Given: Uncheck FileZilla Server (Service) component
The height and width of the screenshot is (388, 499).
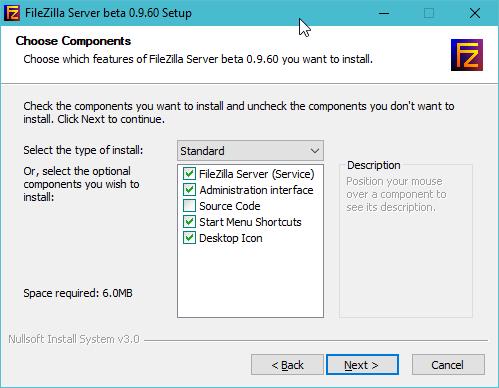Looking at the screenshot, I should [189, 174].
